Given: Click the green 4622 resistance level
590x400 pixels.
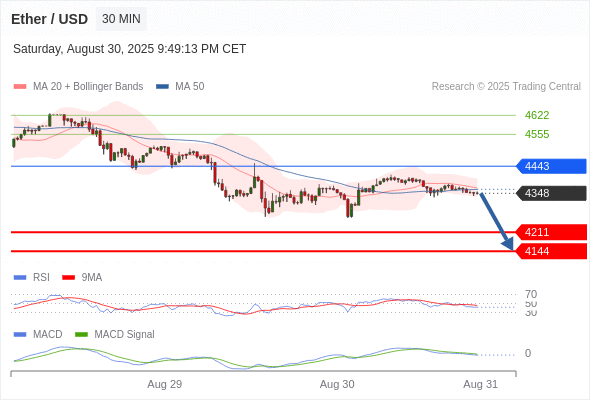Looking at the screenshot, I should click(537, 115).
